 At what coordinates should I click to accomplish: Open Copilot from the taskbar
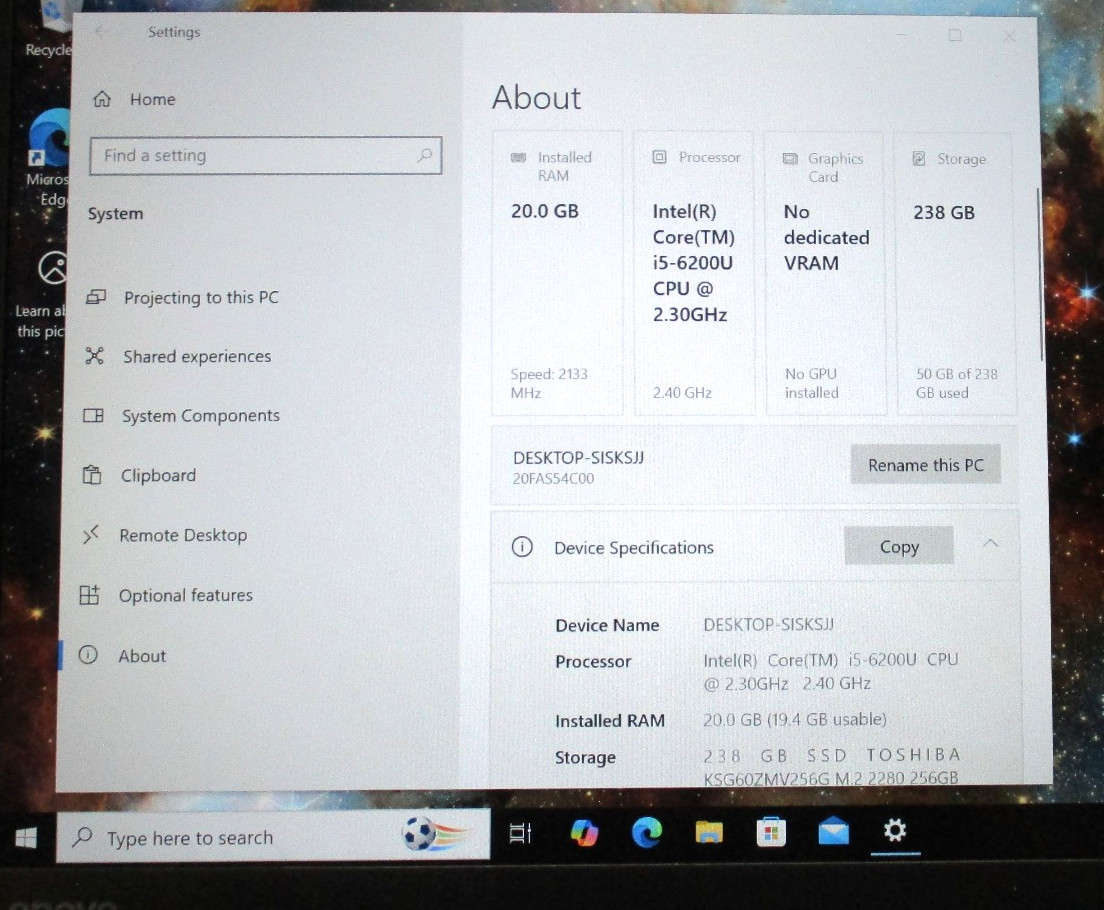click(584, 833)
